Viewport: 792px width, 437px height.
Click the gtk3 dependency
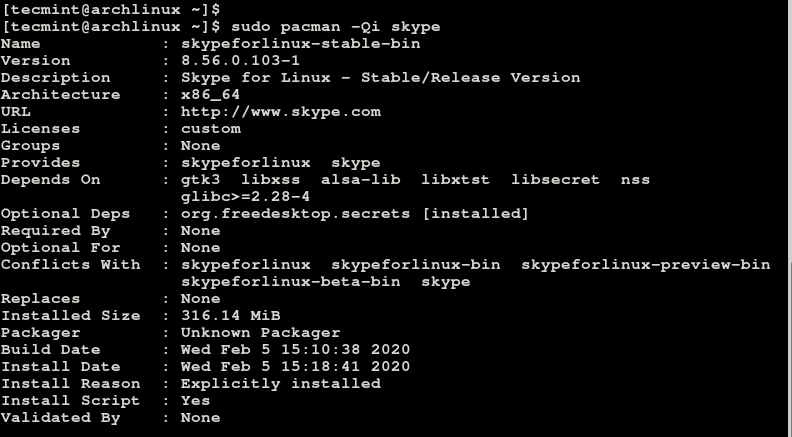click(200, 179)
